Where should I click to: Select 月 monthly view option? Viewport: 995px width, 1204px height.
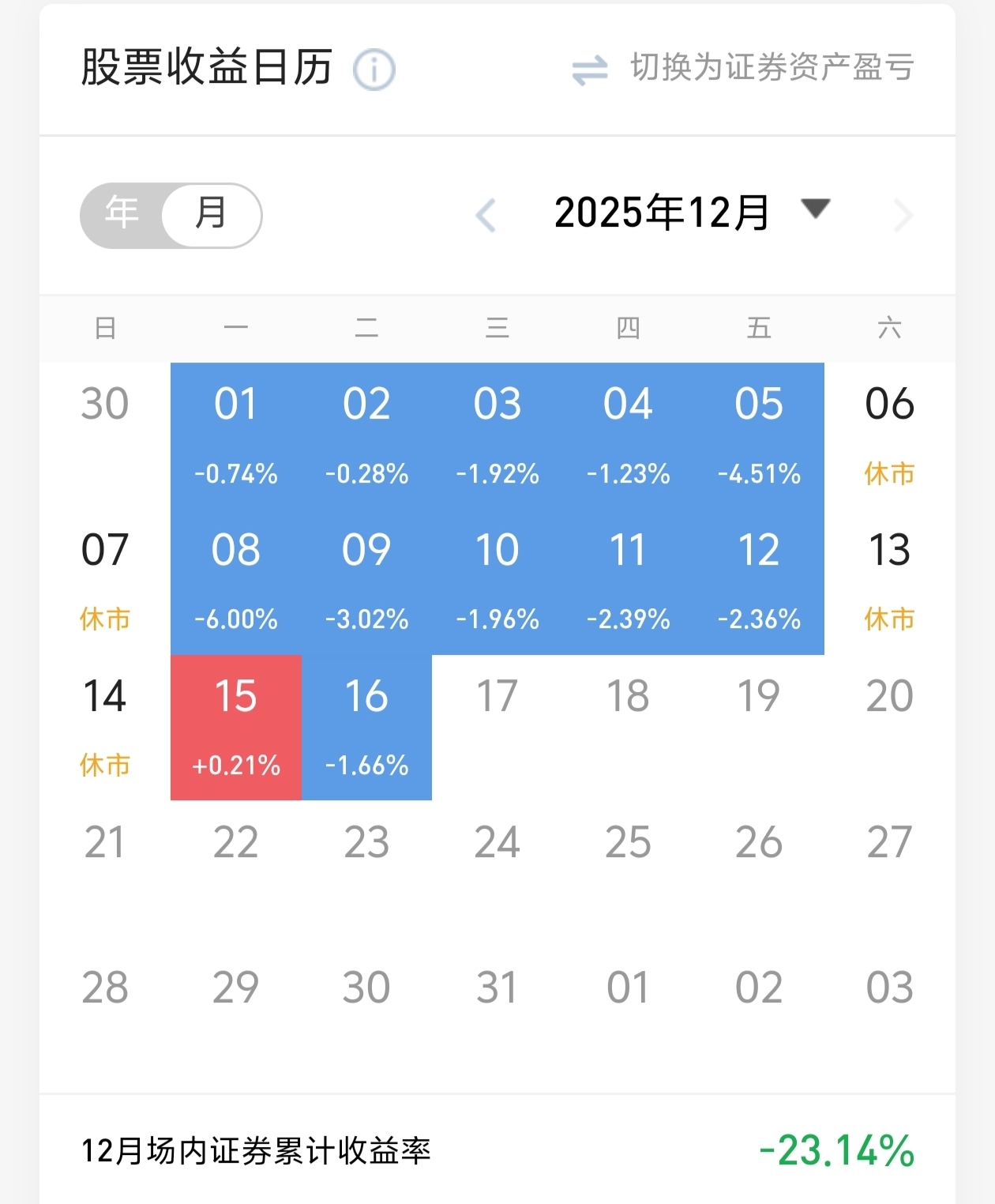211,214
